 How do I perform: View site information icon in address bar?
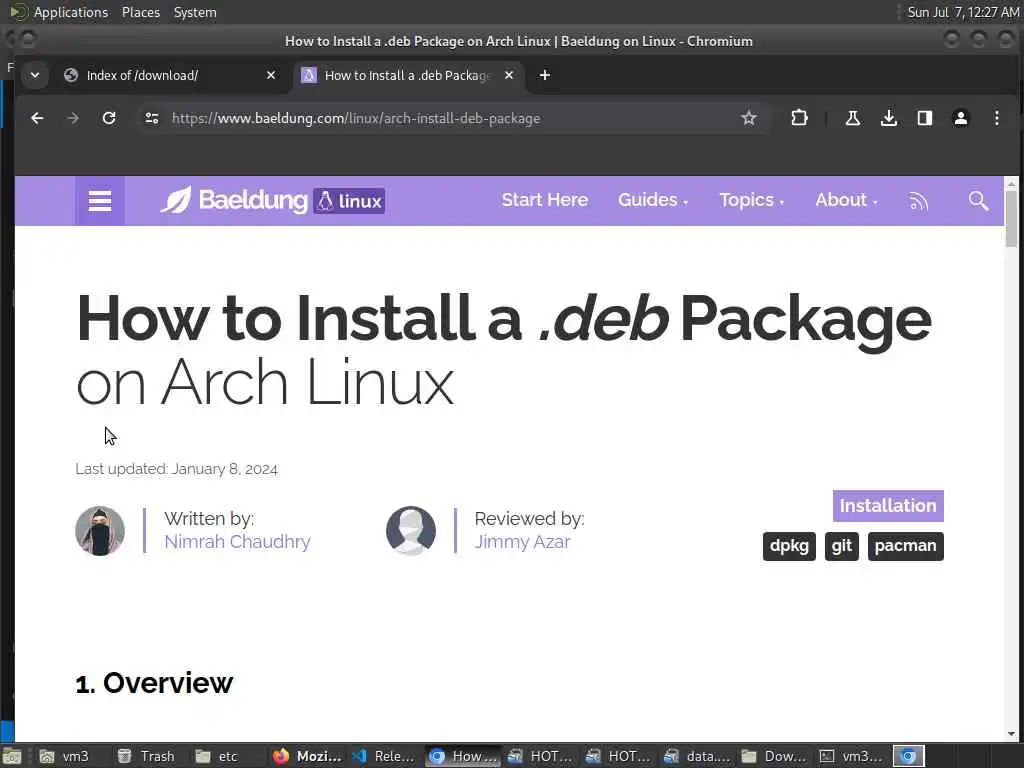152,118
